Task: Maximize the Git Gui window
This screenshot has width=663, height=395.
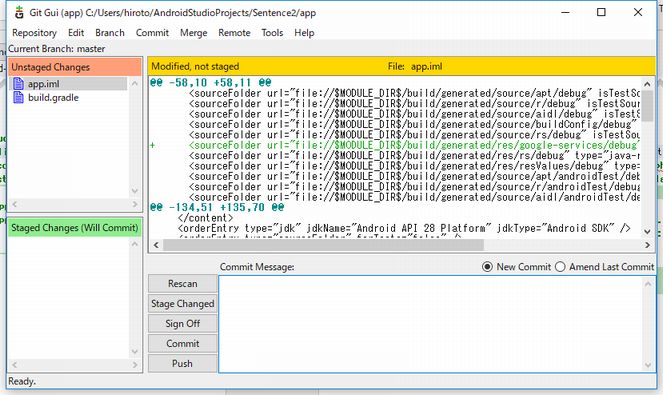Action: point(601,12)
